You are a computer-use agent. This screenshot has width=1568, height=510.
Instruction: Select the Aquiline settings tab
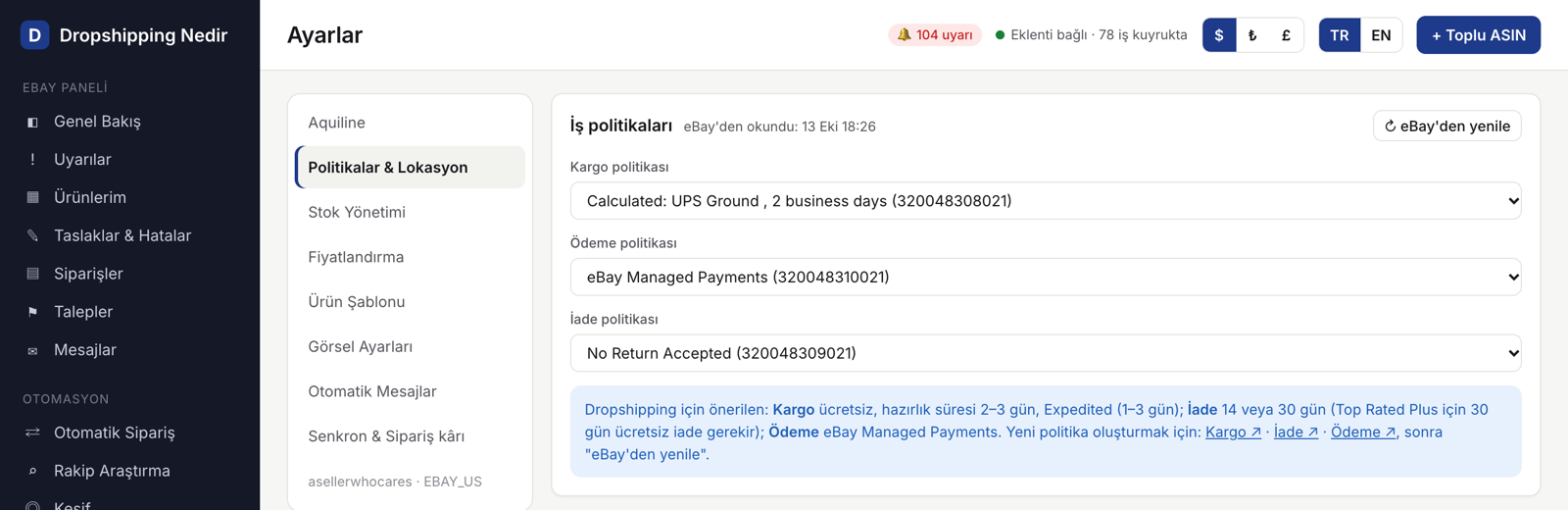point(410,123)
